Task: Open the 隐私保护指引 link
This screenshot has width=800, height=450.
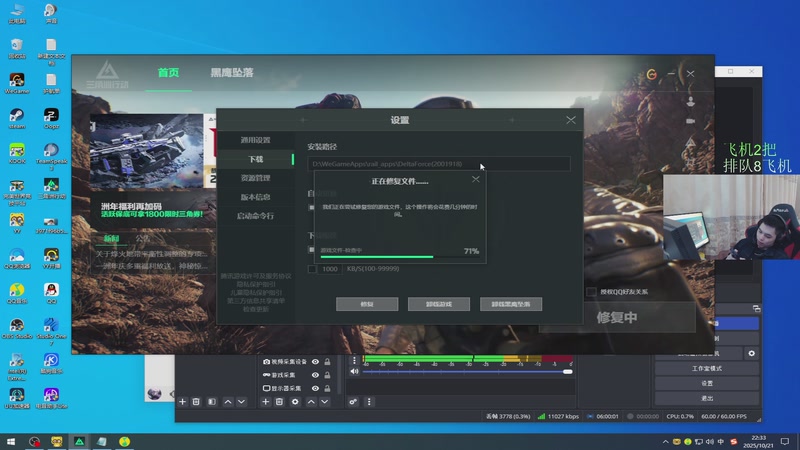Action: click(256, 284)
